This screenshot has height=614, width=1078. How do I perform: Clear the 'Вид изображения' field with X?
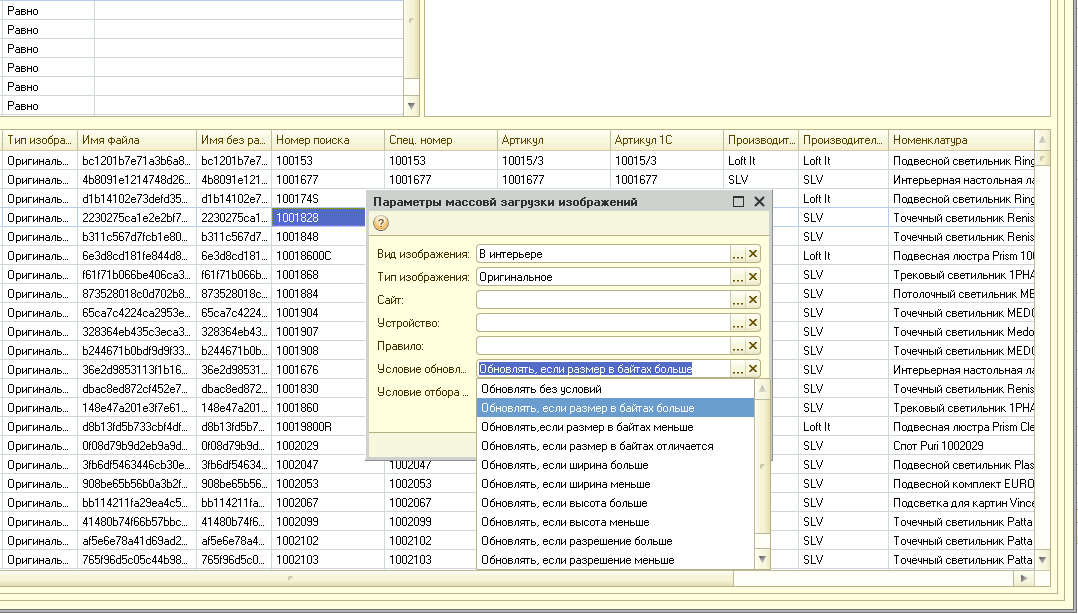[753, 254]
